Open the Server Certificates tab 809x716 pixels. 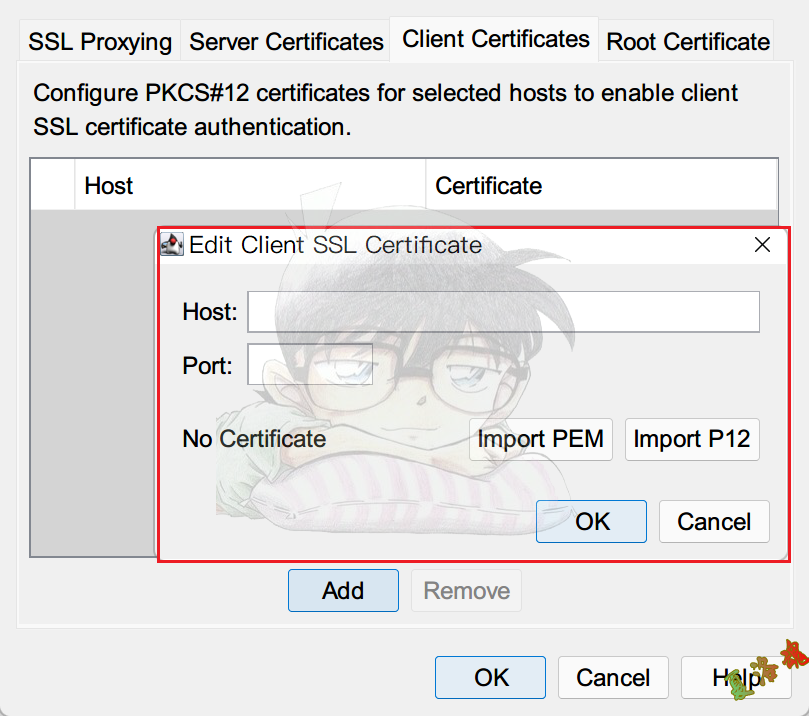point(286,42)
